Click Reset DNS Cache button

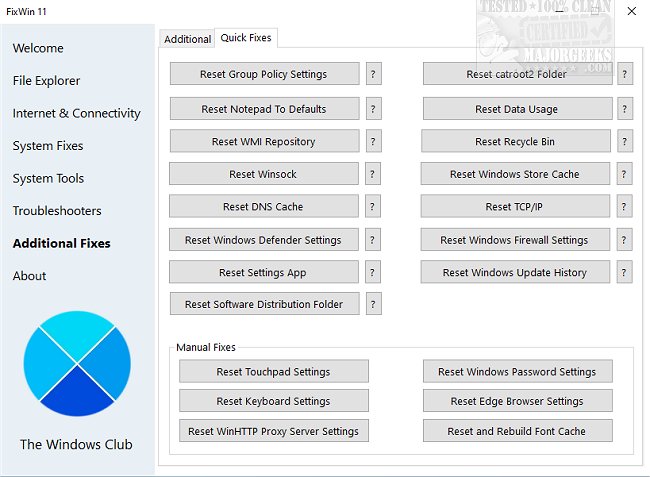(264, 206)
